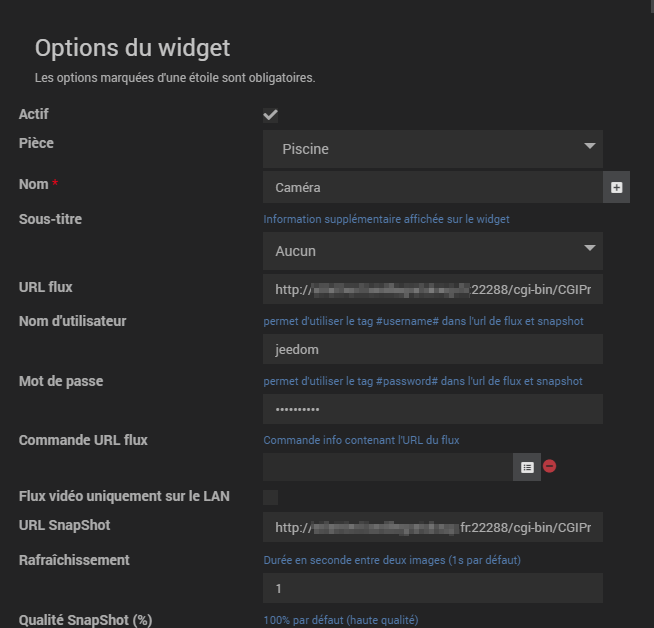Click into the URL flux field

433,289
